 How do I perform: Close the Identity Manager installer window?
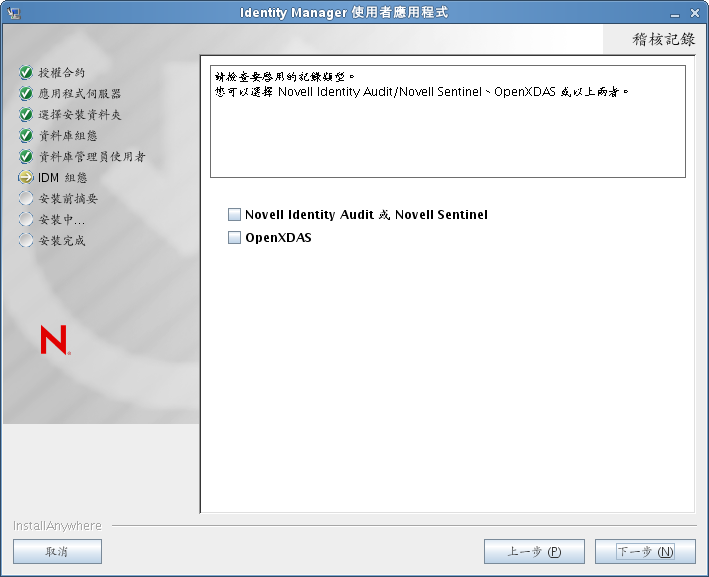695,13
